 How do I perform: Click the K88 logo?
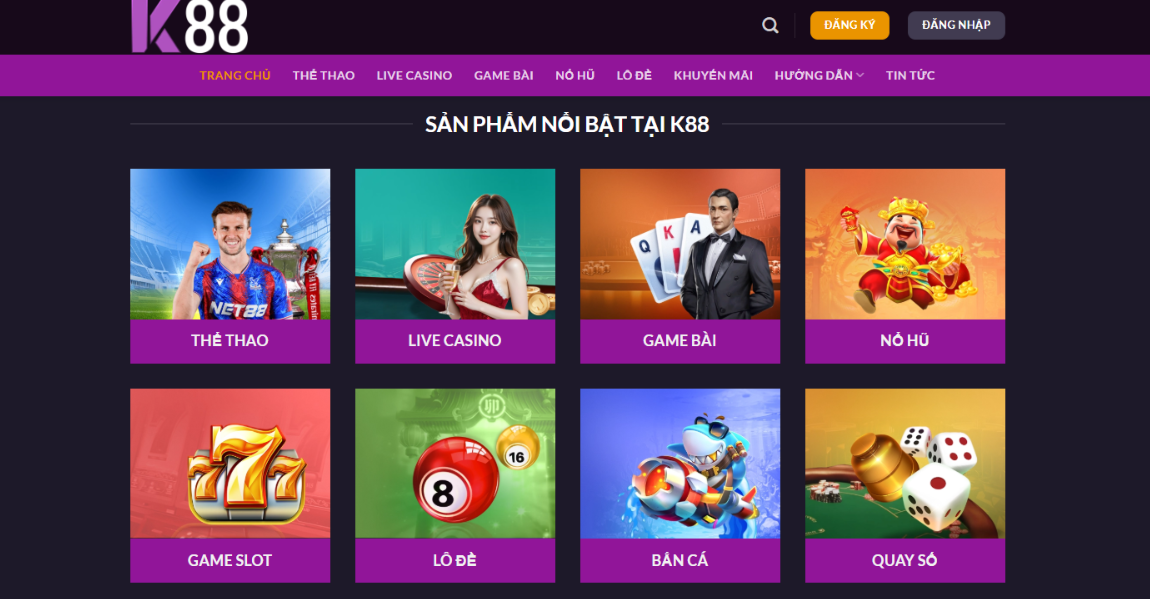[190, 26]
